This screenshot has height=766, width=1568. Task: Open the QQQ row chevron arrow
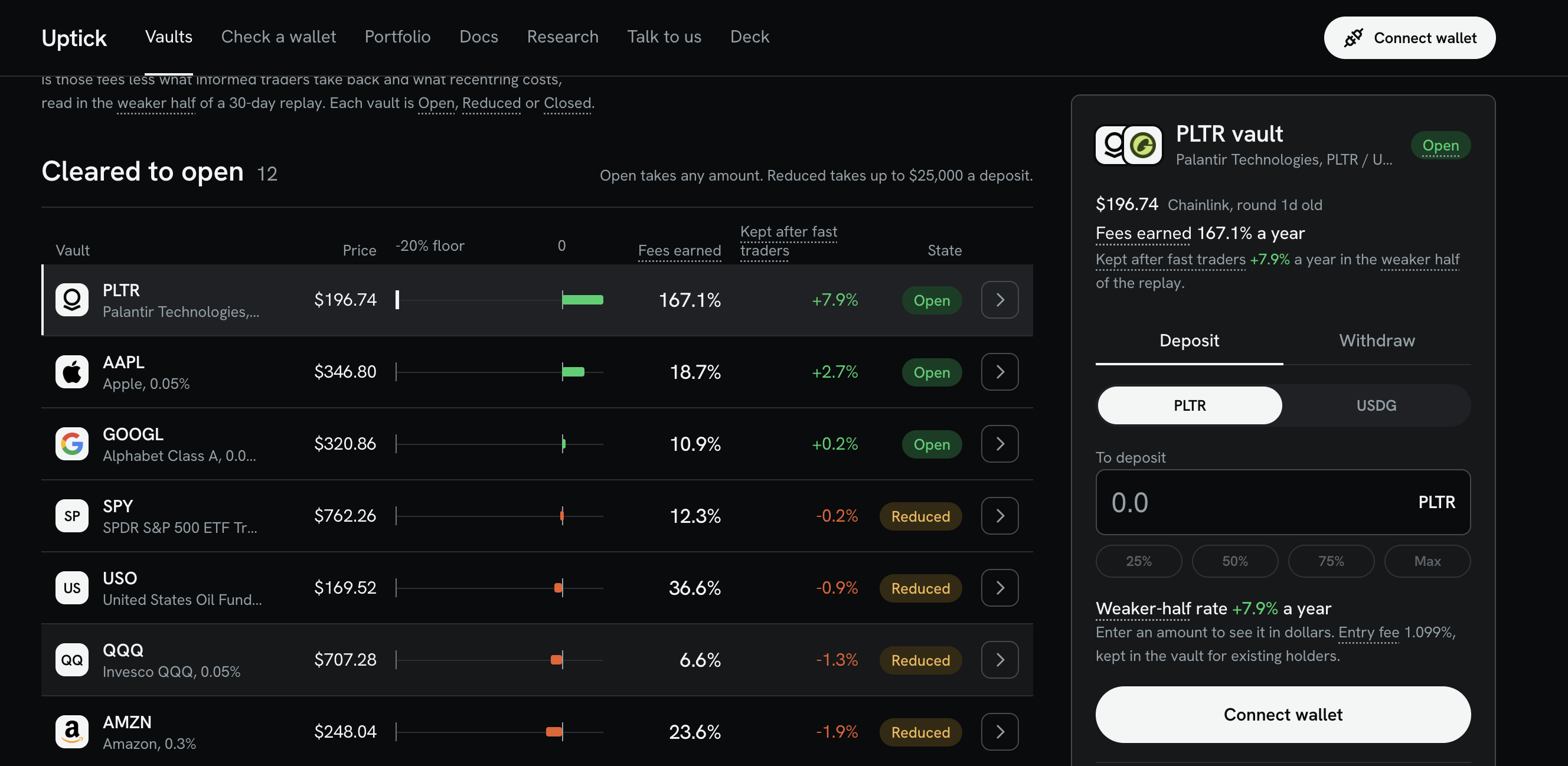point(999,660)
